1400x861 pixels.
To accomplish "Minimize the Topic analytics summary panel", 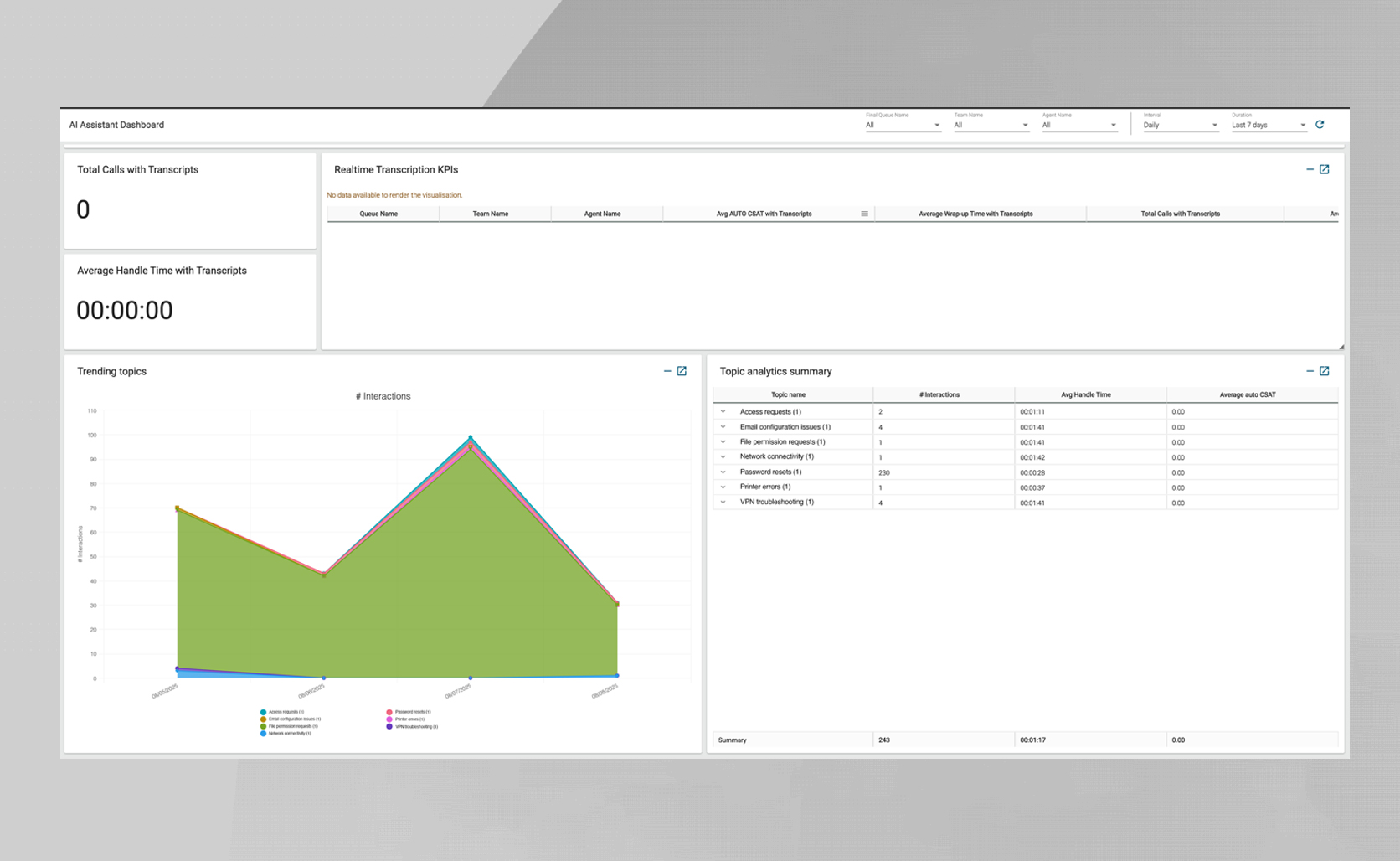I will click(1310, 371).
